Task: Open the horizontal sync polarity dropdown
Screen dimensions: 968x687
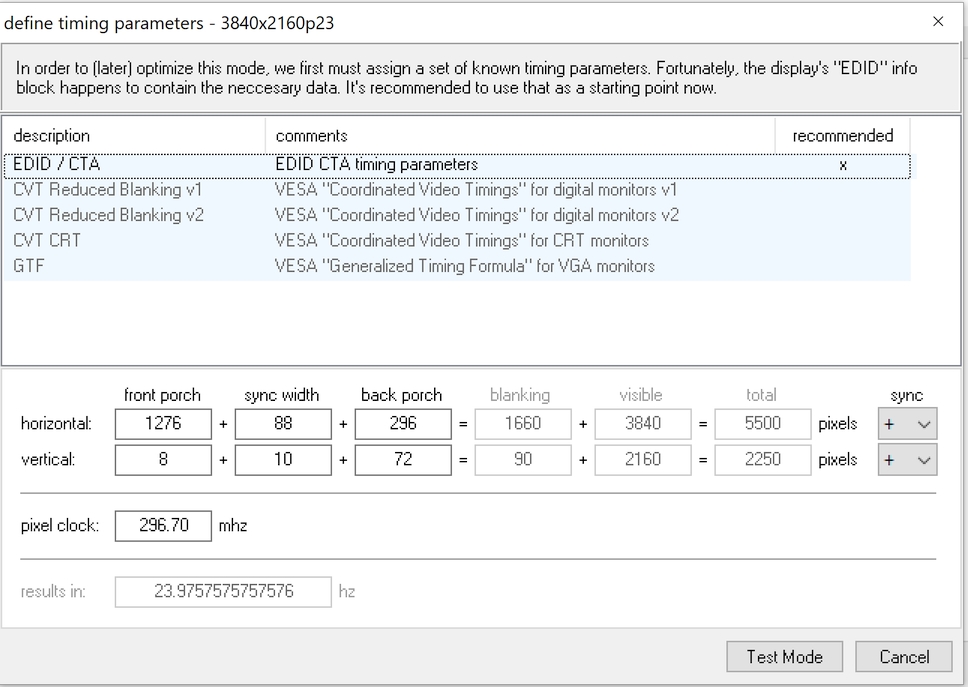Action: click(907, 424)
